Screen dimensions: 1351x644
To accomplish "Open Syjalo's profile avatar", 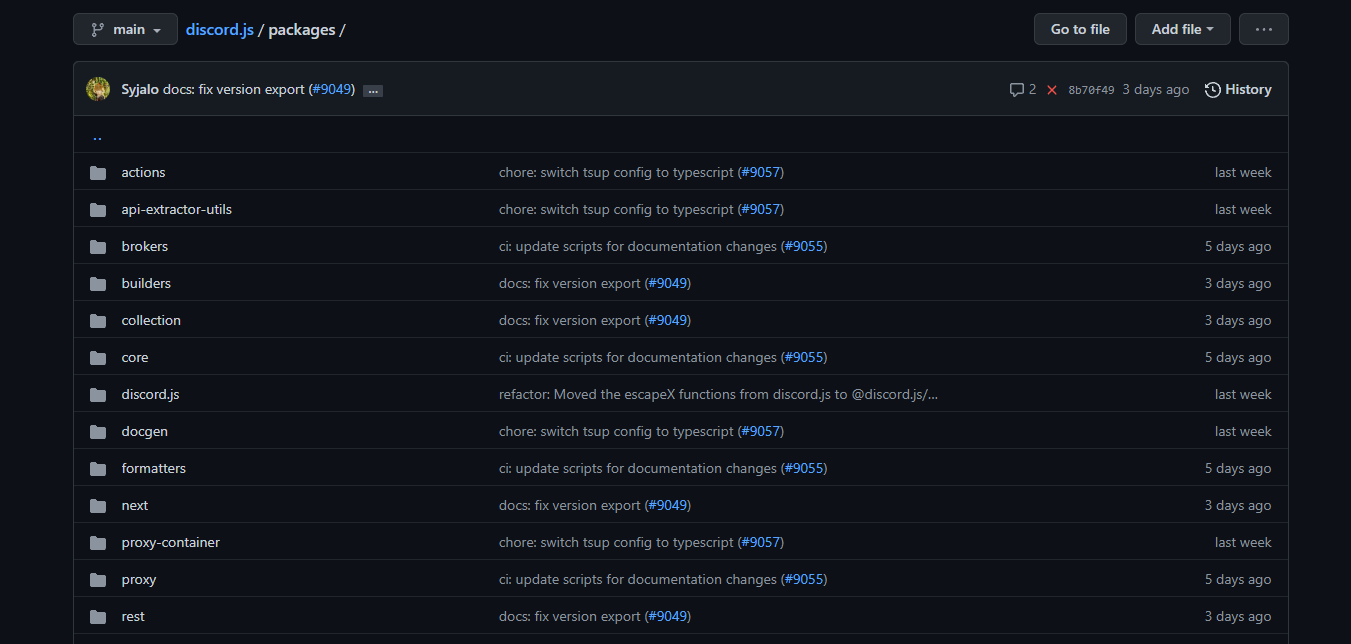I will 97,89.
